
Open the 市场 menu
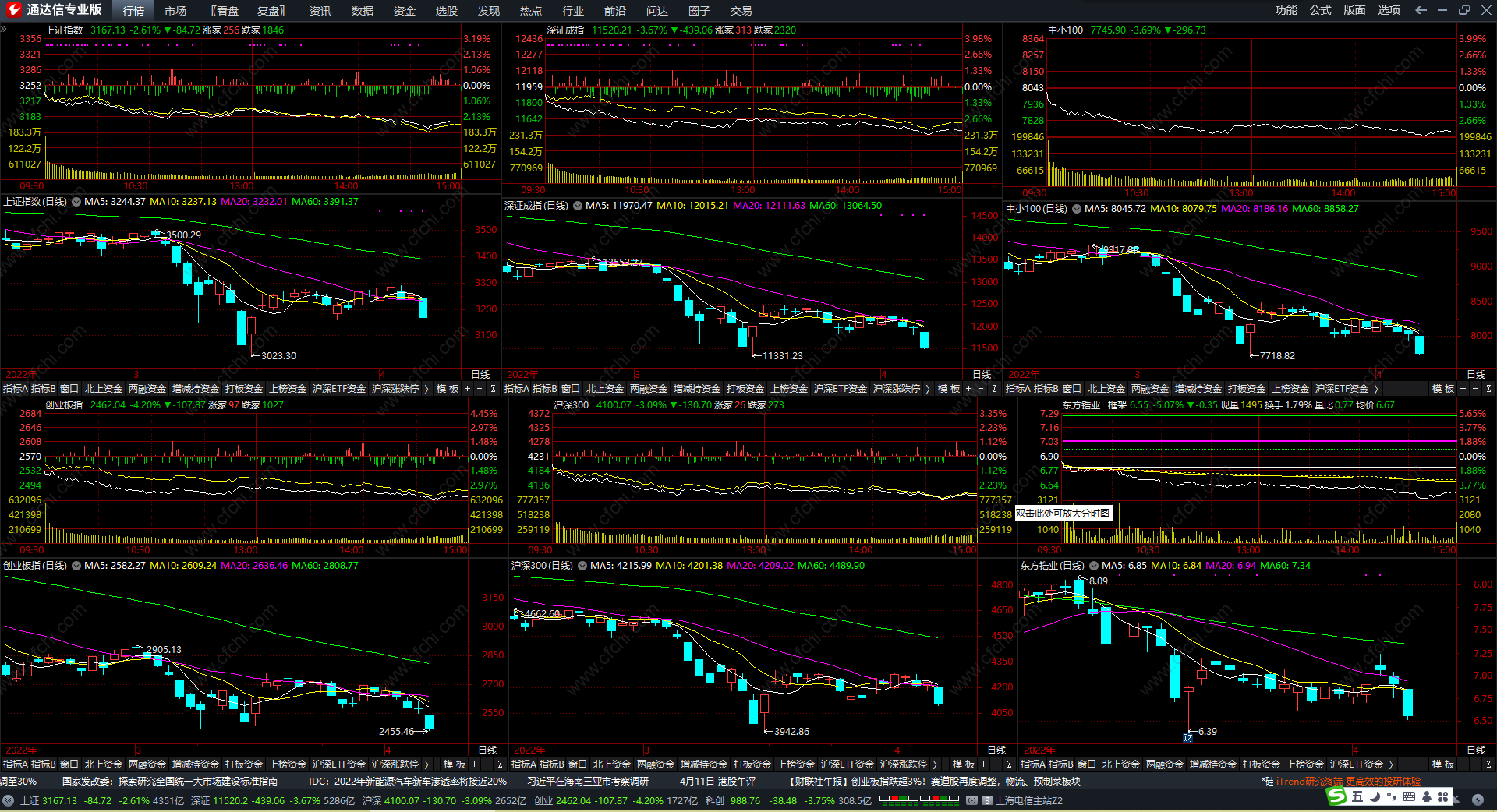175,11
